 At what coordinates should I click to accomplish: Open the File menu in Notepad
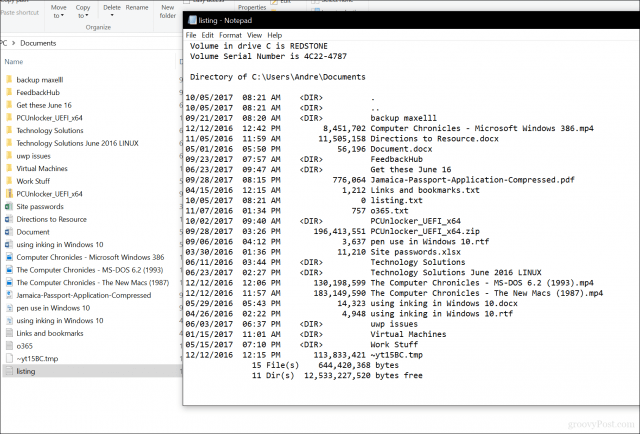[x=191, y=35]
